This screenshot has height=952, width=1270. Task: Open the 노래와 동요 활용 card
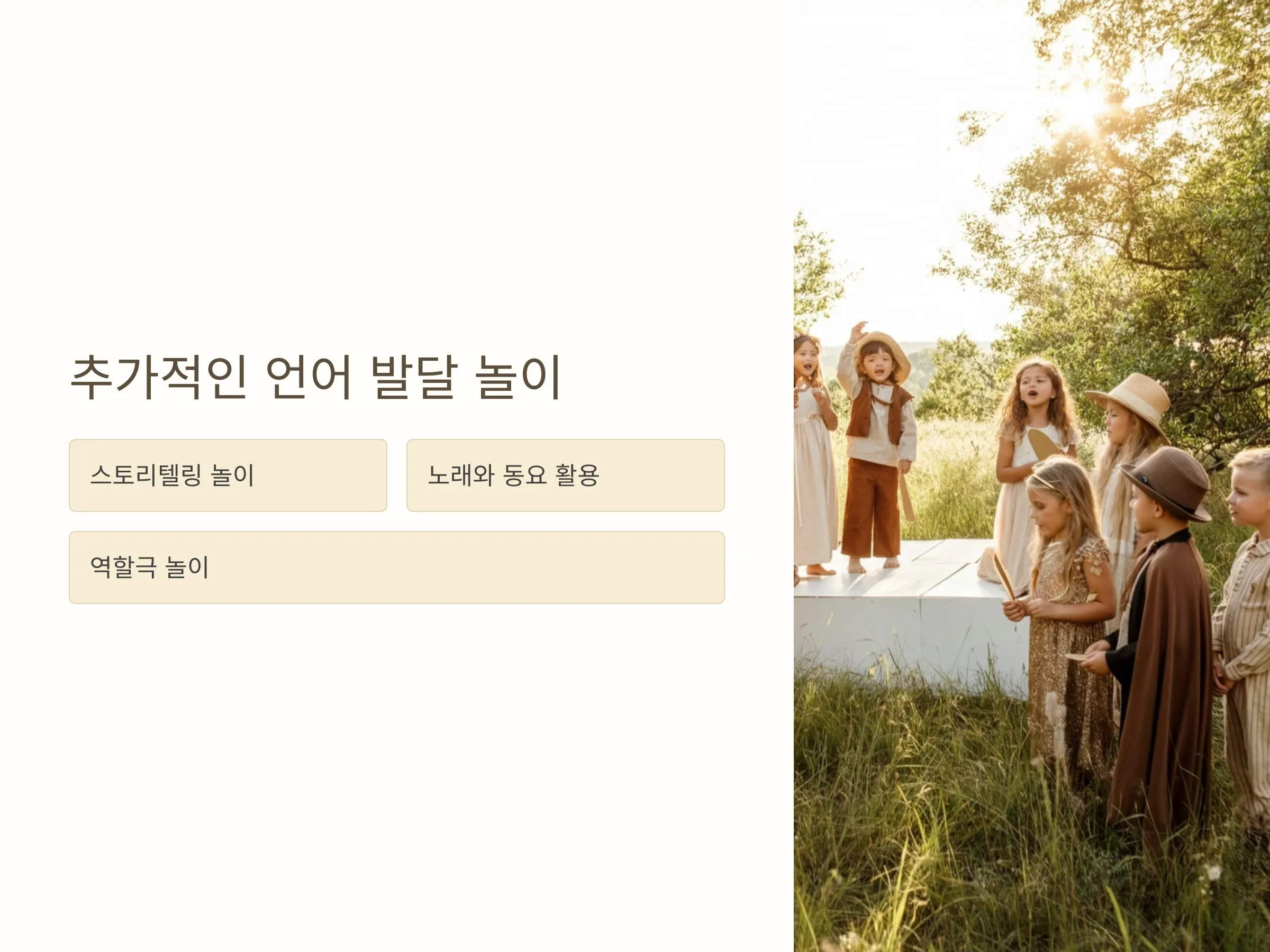click(566, 475)
